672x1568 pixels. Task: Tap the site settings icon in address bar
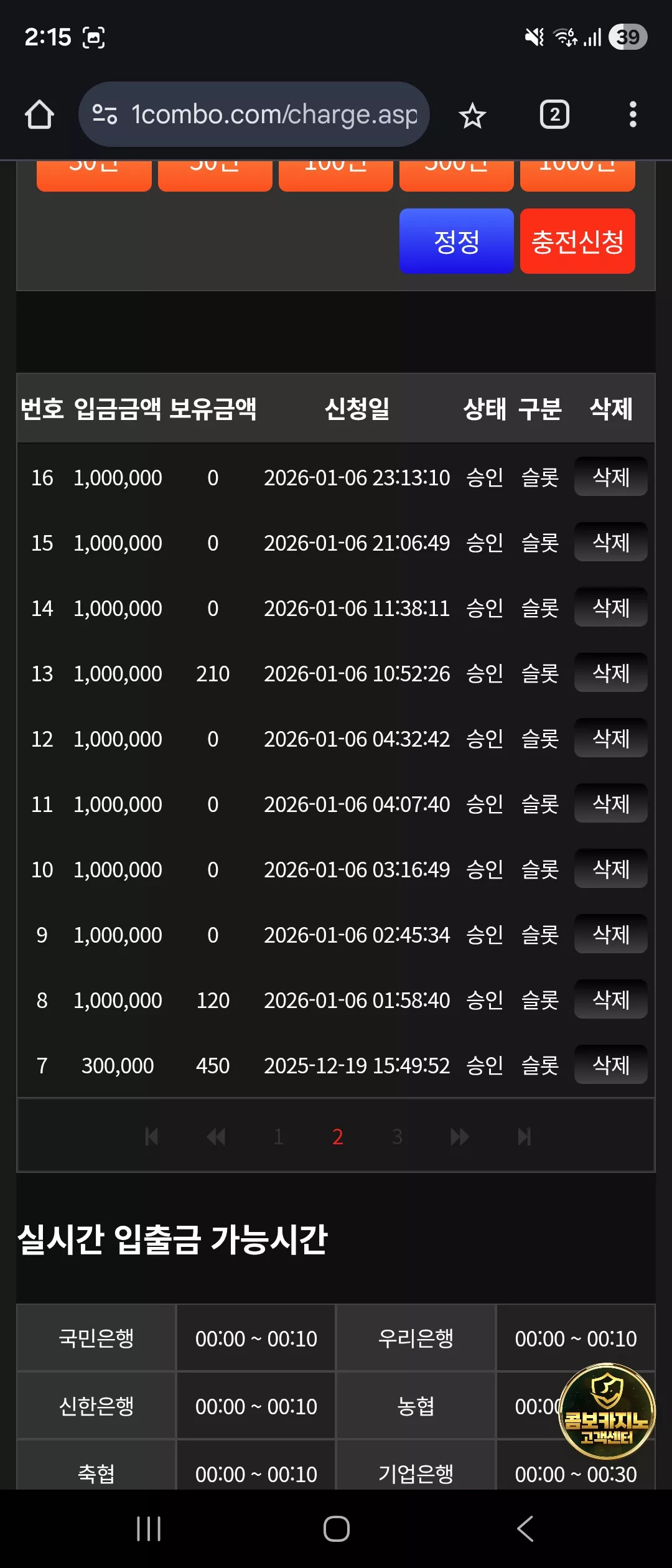click(x=105, y=114)
